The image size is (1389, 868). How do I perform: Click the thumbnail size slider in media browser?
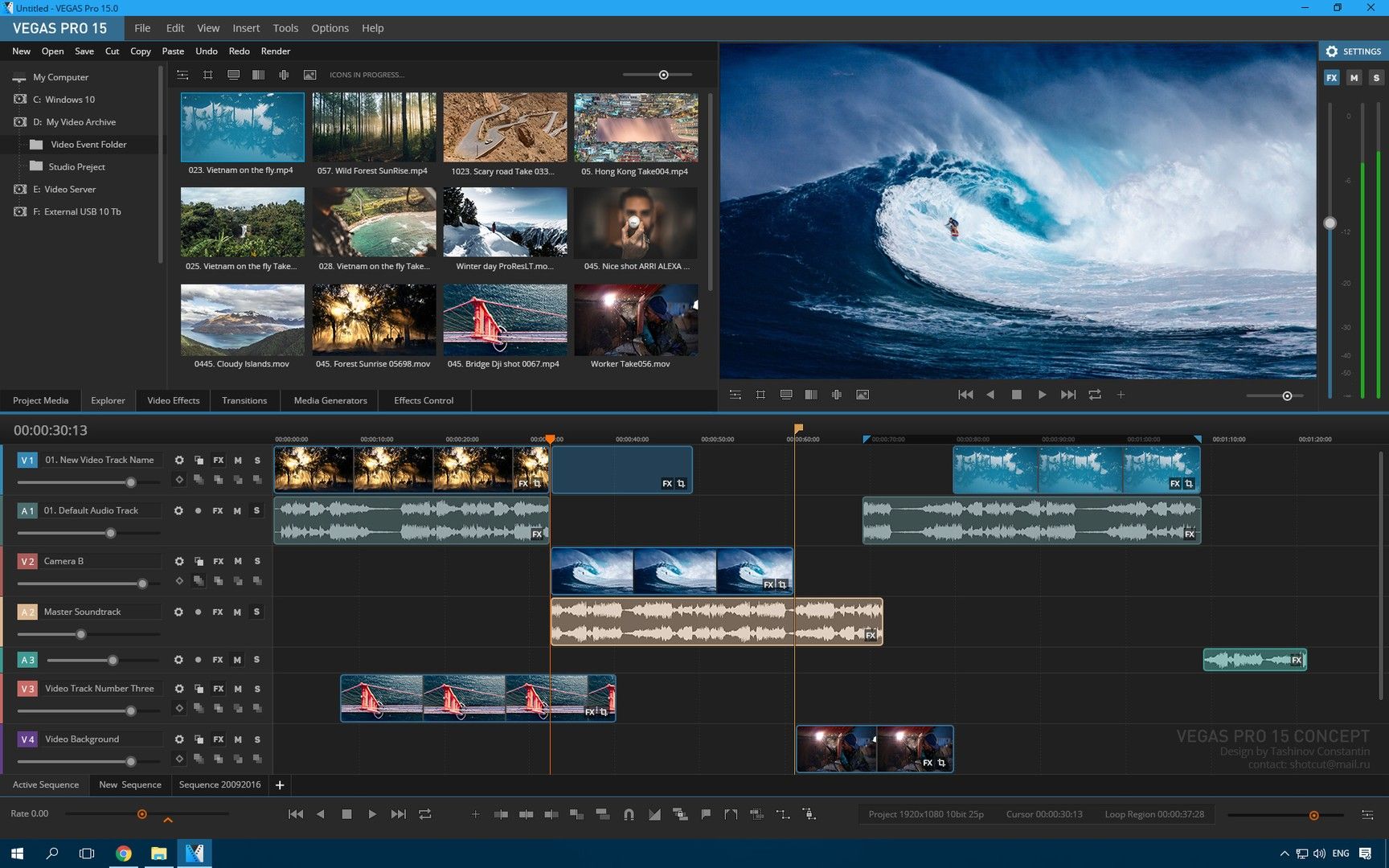point(663,75)
